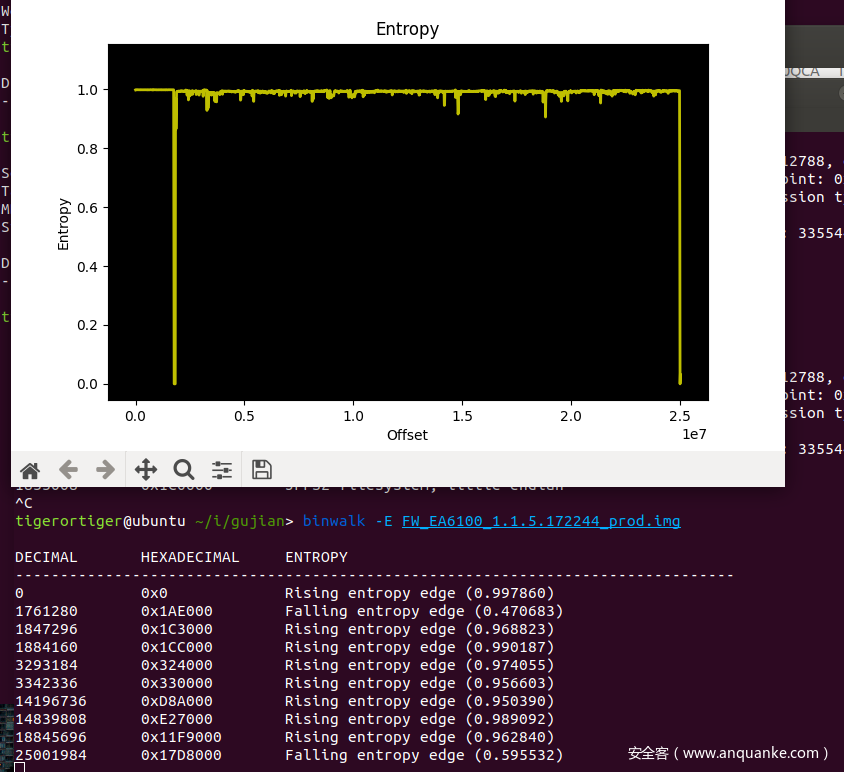Click the underlined FW_EA6100 firmware file name
This screenshot has width=844, height=772.
(541, 521)
